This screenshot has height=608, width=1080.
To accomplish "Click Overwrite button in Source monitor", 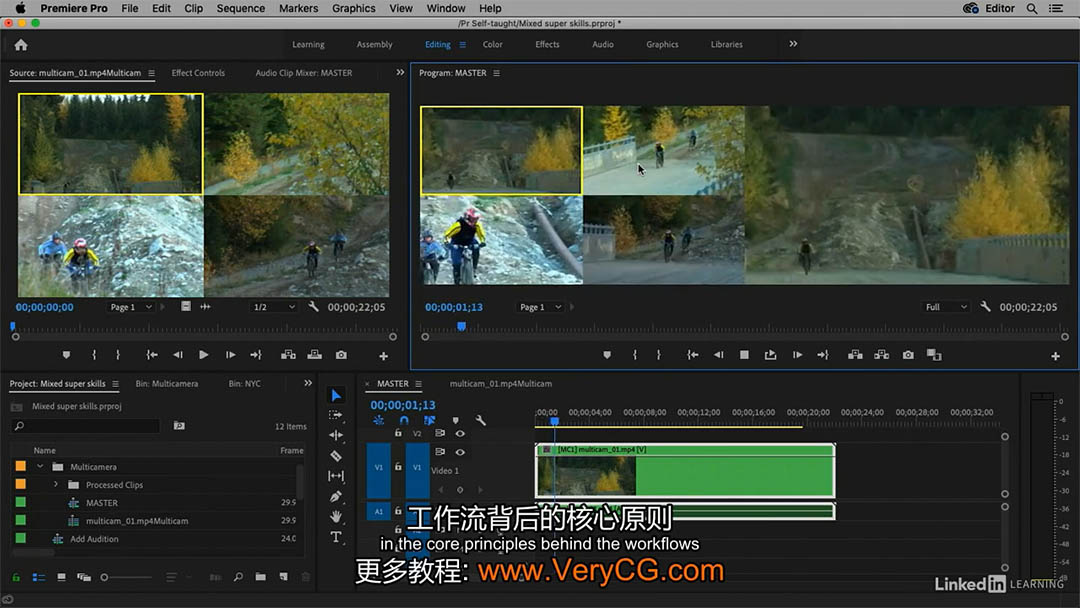I will (x=315, y=355).
